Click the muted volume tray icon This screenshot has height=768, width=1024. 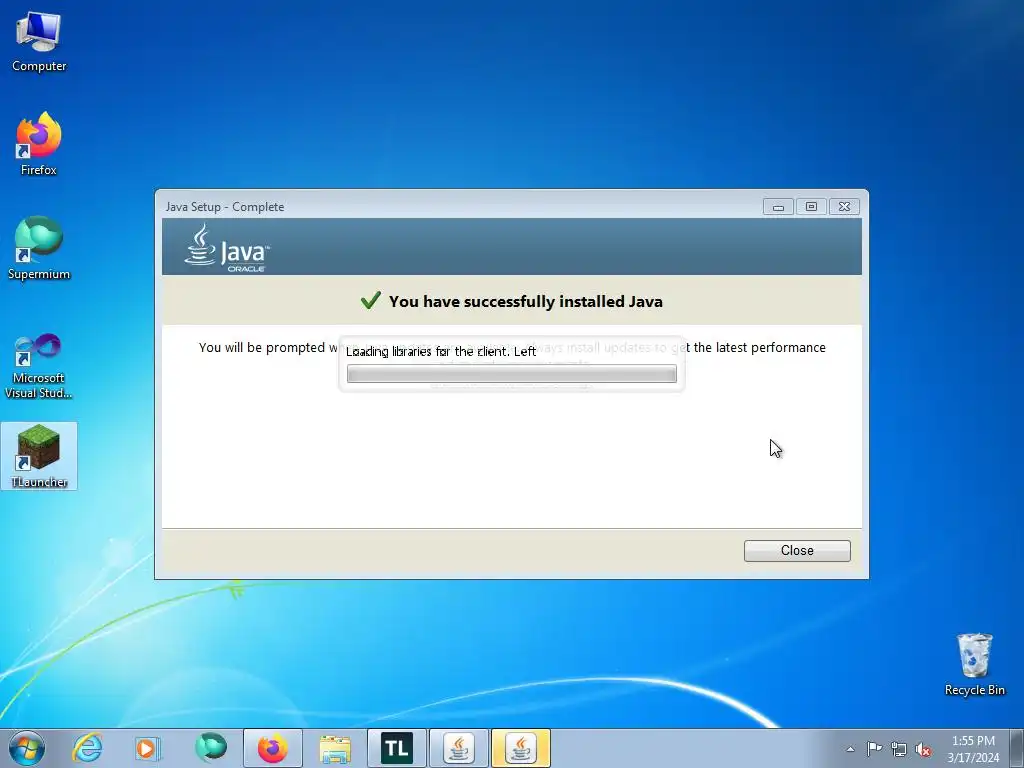click(x=923, y=749)
